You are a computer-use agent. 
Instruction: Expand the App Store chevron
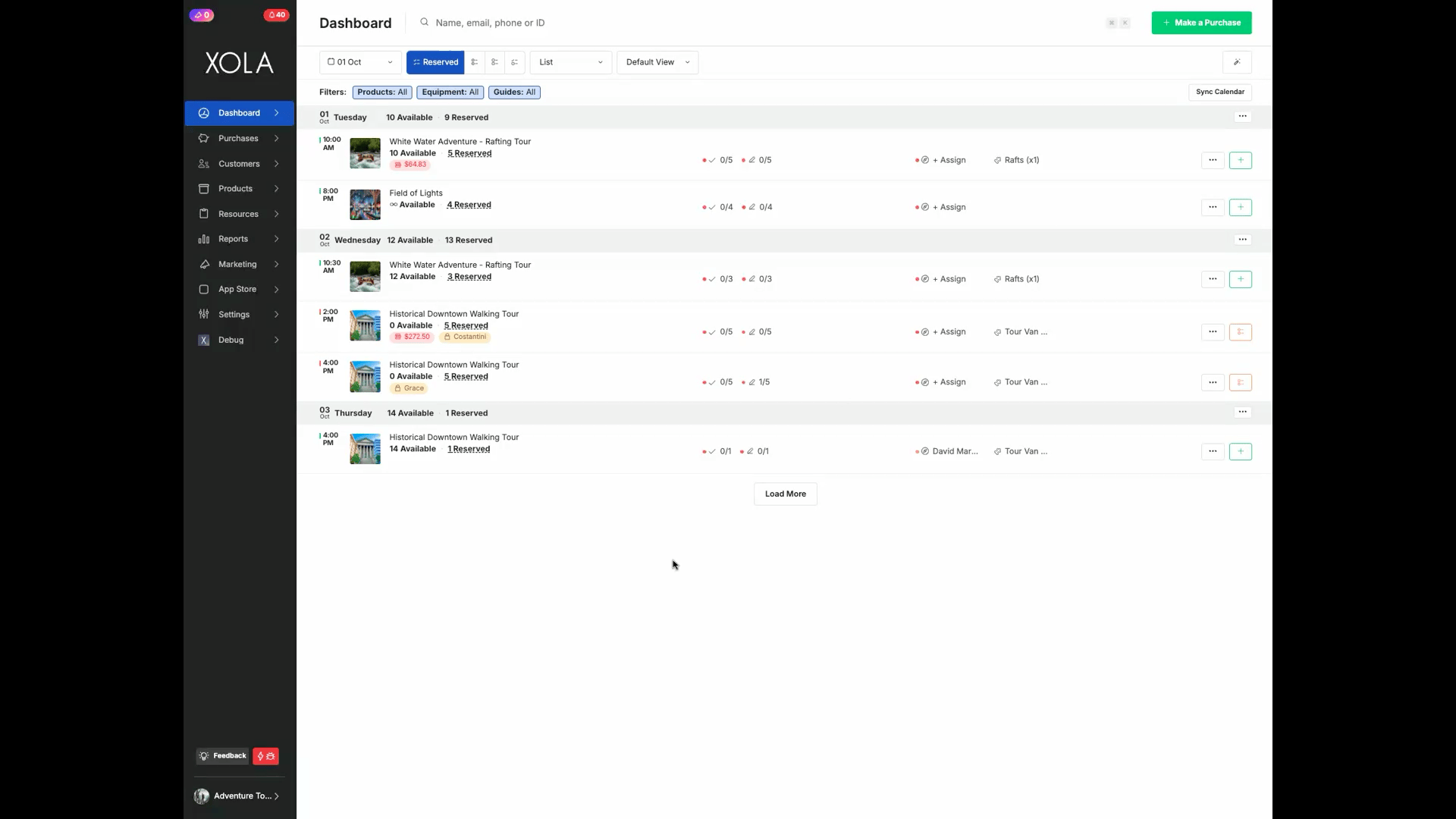pyautogui.click(x=277, y=289)
